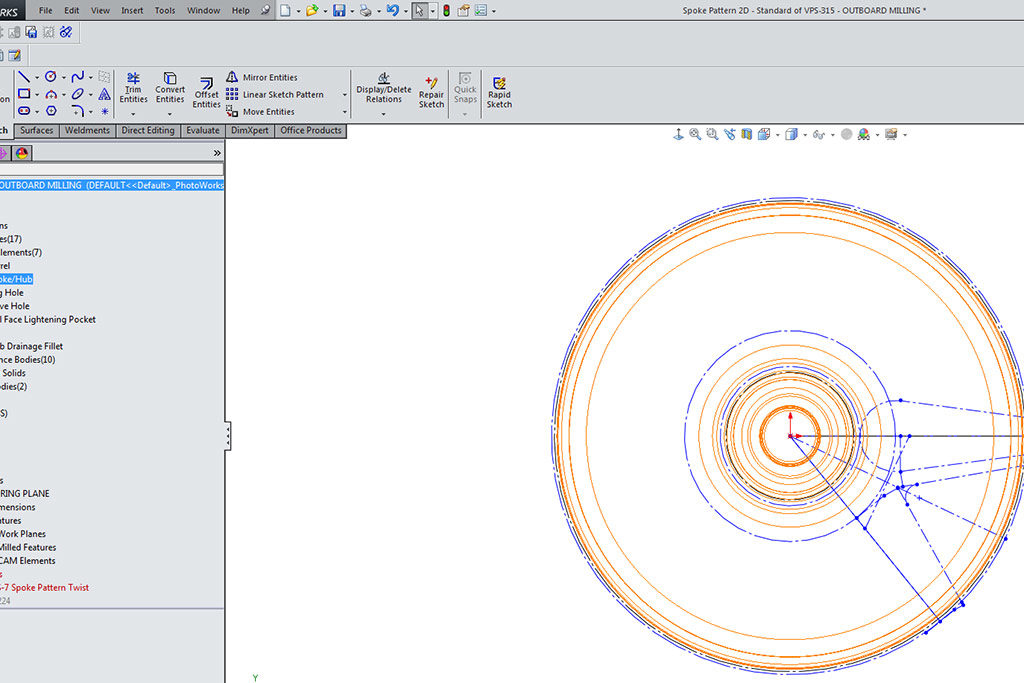Switch to the DimXpert tab
The image size is (1024, 683).
pyautogui.click(x=249, y=131)
